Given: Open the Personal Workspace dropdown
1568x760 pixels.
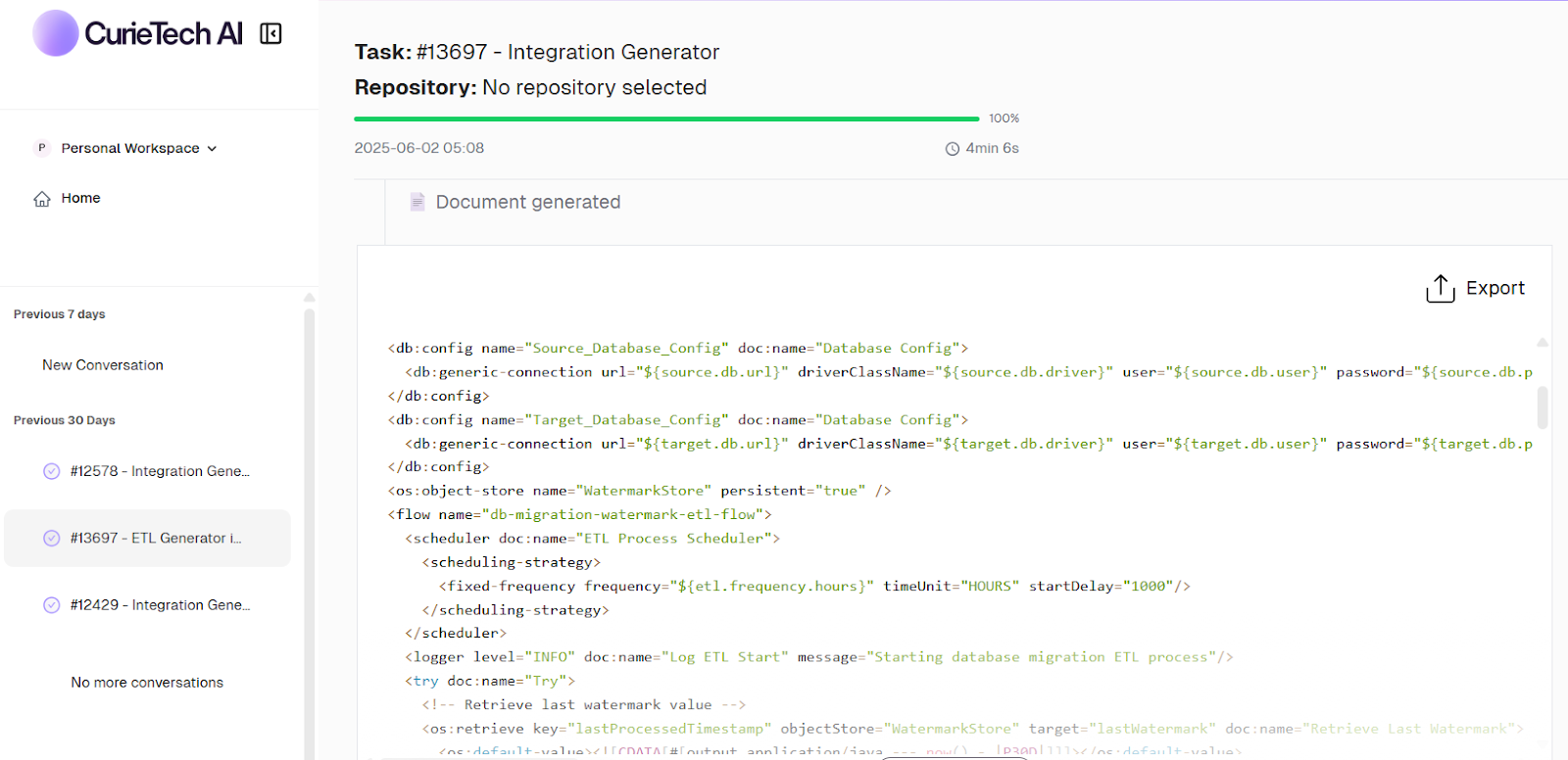Looking at the screenshot, I should click(139, 148).
